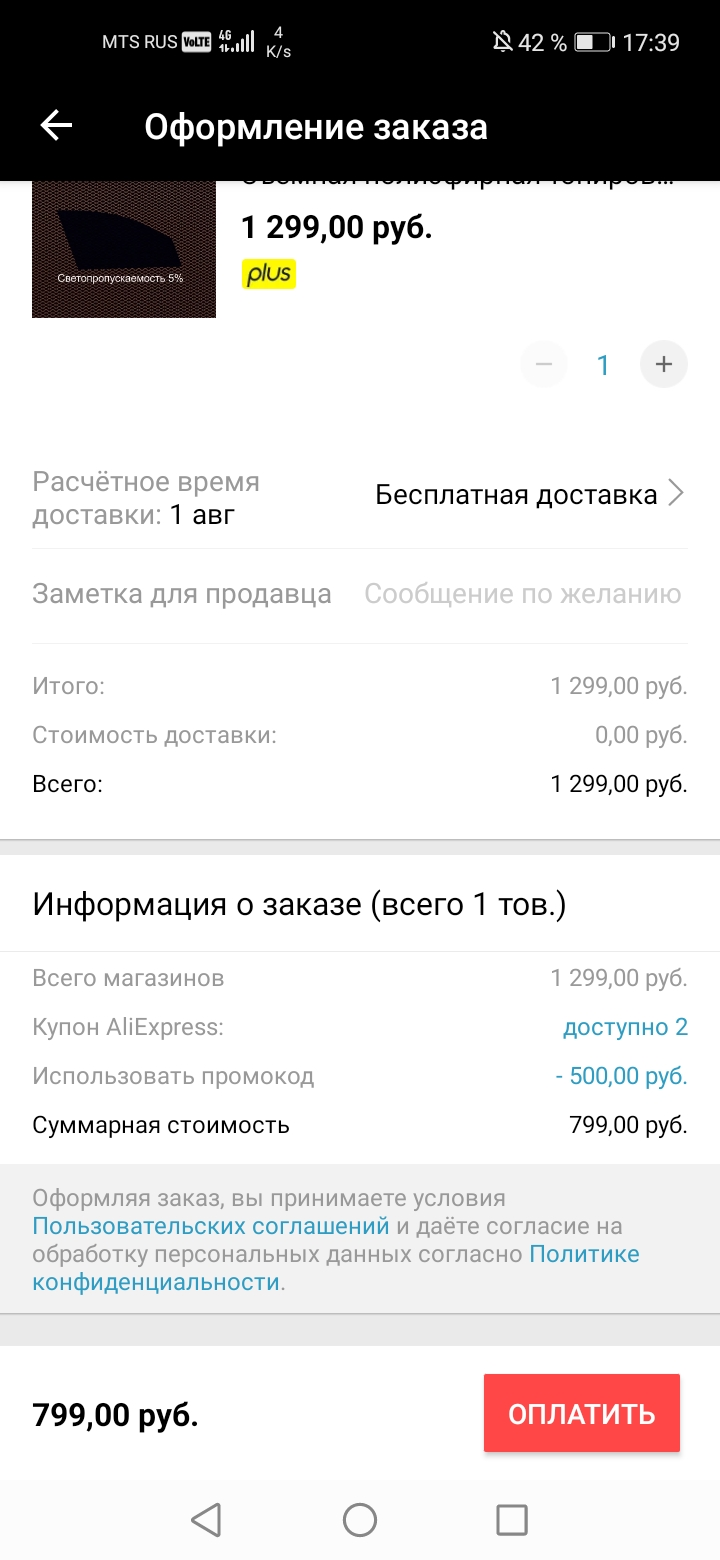Open tinted window product thumbnail
This screenshot has height=1560, width=720.
coord(124,250)
